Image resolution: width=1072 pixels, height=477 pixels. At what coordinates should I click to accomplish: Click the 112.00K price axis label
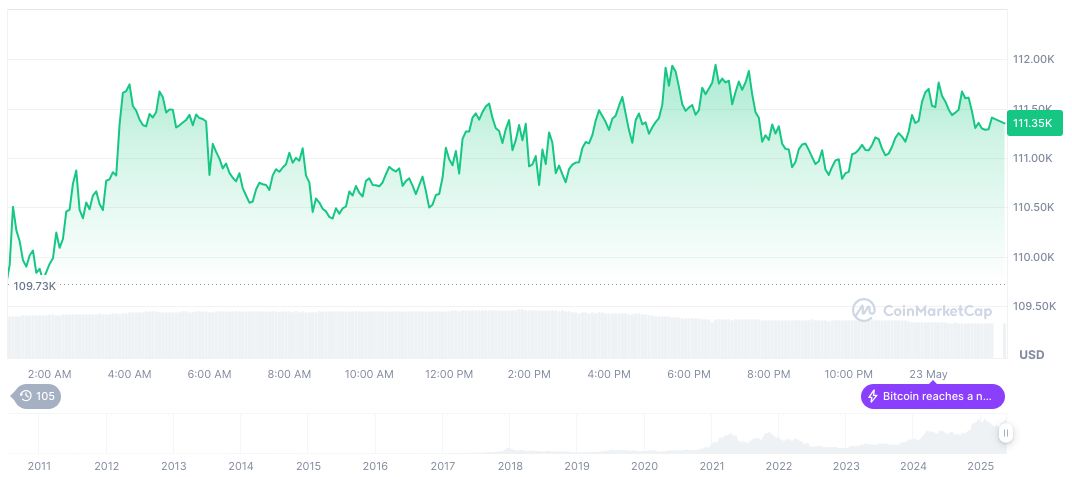(1033, 60)
